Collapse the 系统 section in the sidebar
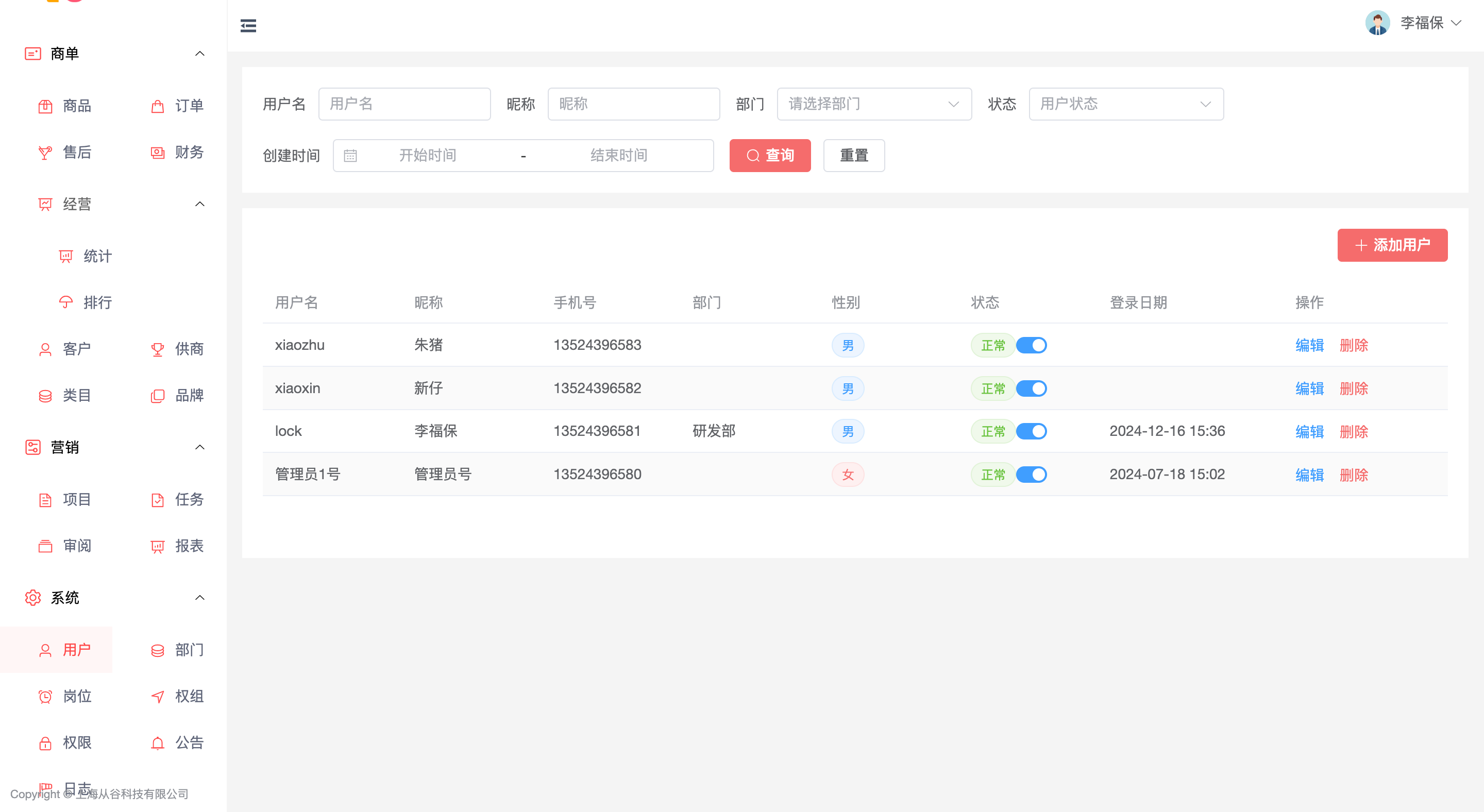The height and width of the screenshot is (812, 1484). [x=199, y=597]
